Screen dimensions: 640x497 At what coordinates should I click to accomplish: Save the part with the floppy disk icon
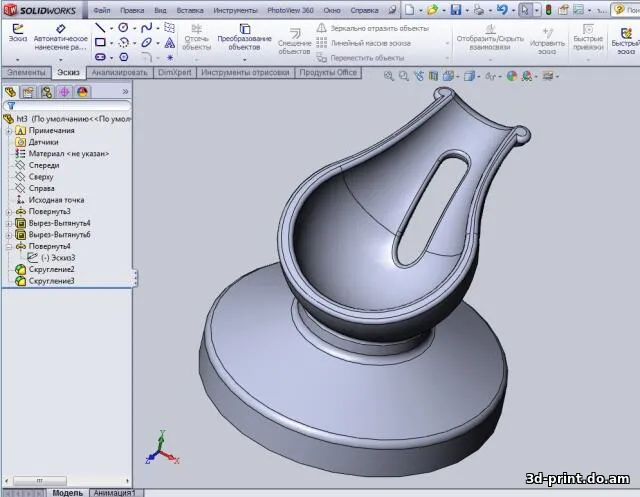click(x=456, y=9)
